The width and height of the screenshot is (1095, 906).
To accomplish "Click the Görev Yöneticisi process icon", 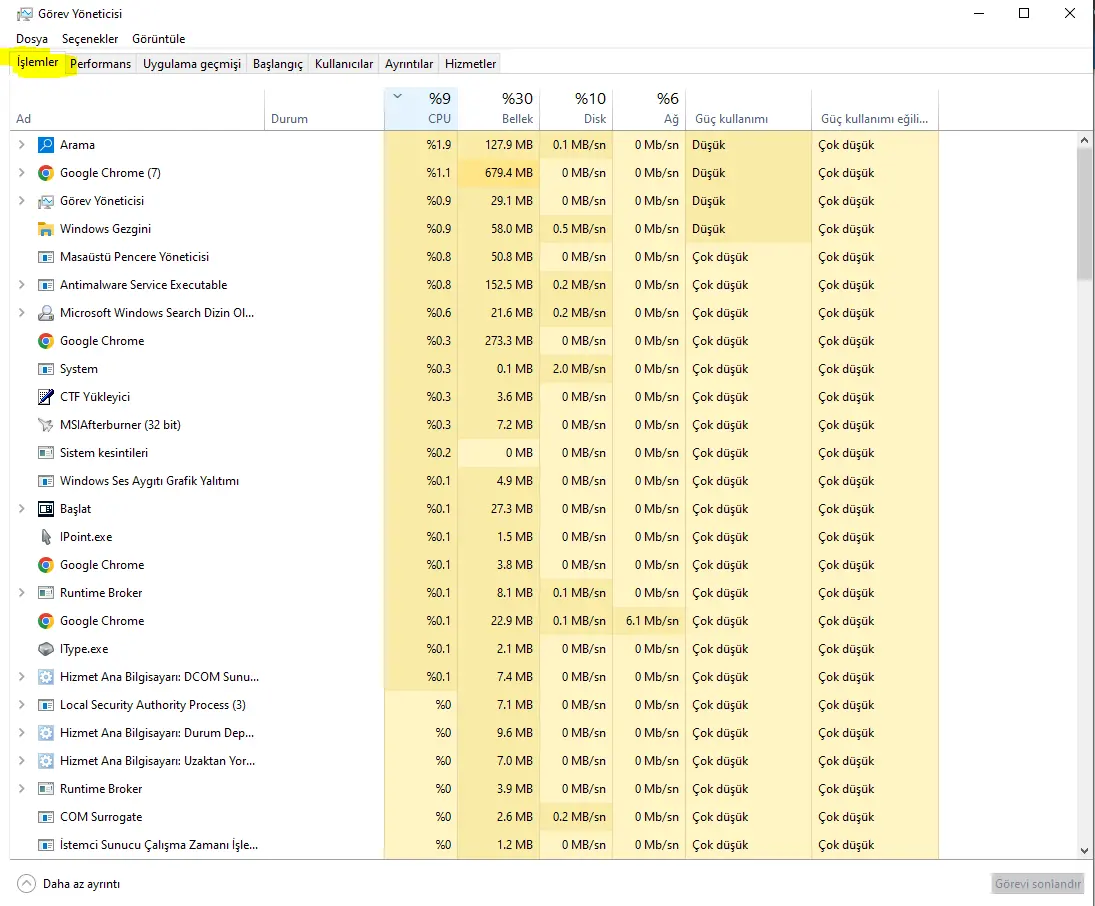I will 45,201.
